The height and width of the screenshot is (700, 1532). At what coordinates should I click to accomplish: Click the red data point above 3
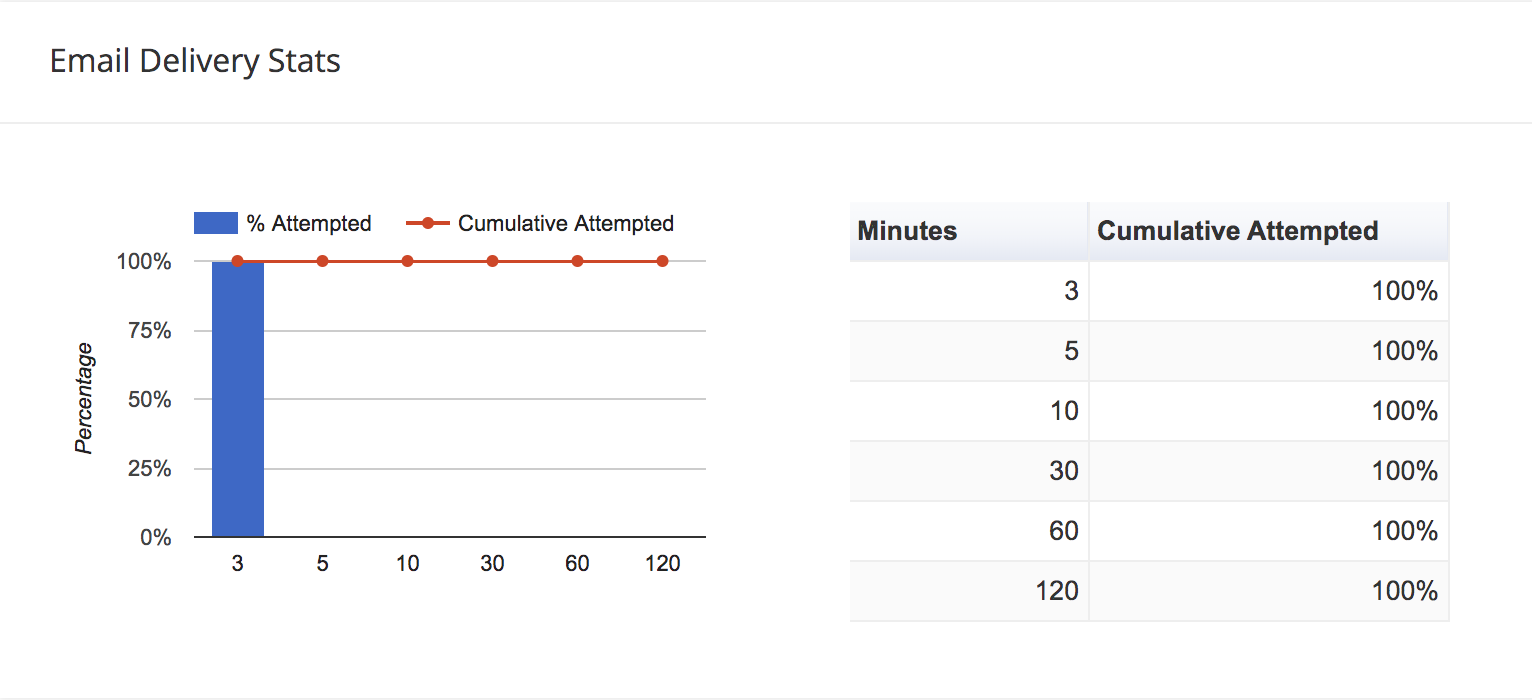237,261
